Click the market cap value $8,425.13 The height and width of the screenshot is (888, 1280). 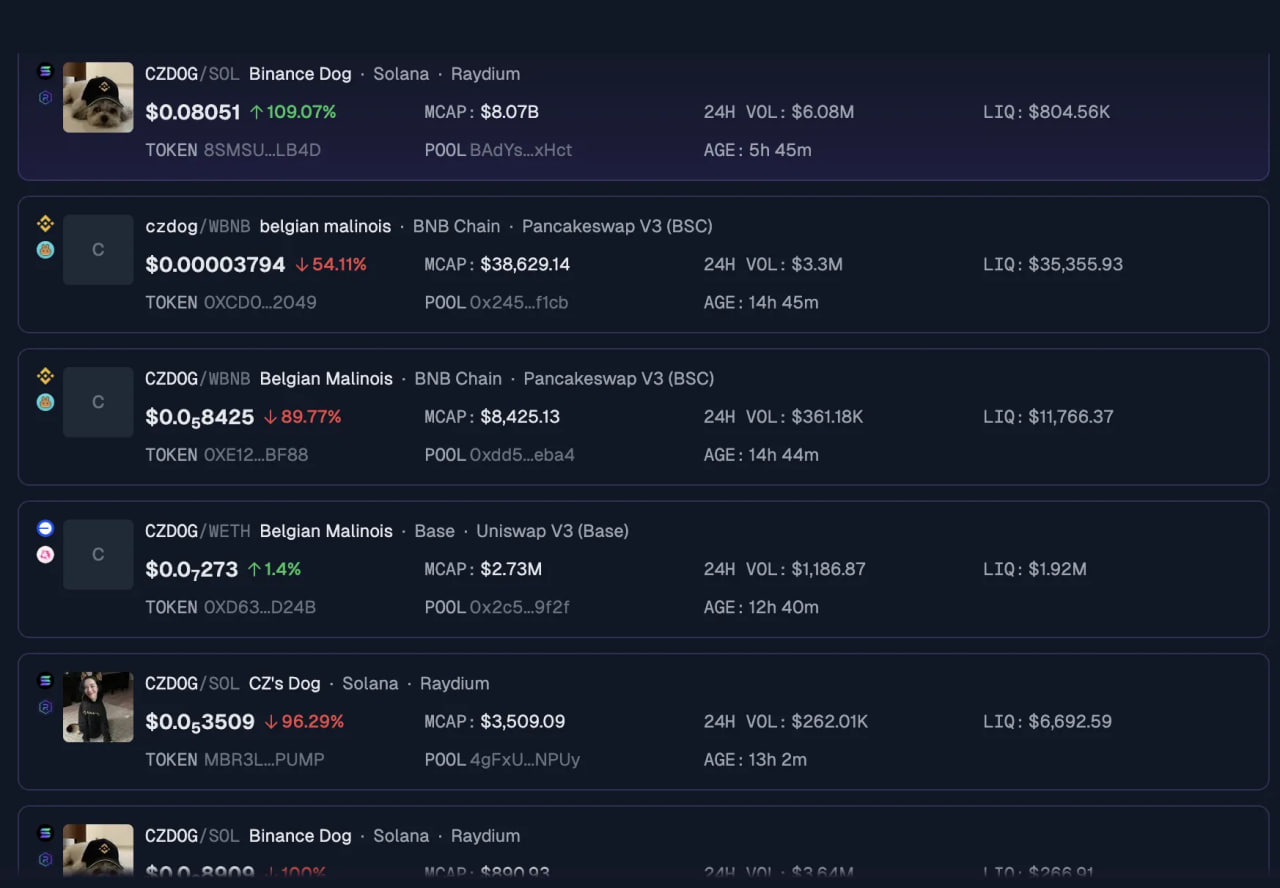[x=520, y=417]
